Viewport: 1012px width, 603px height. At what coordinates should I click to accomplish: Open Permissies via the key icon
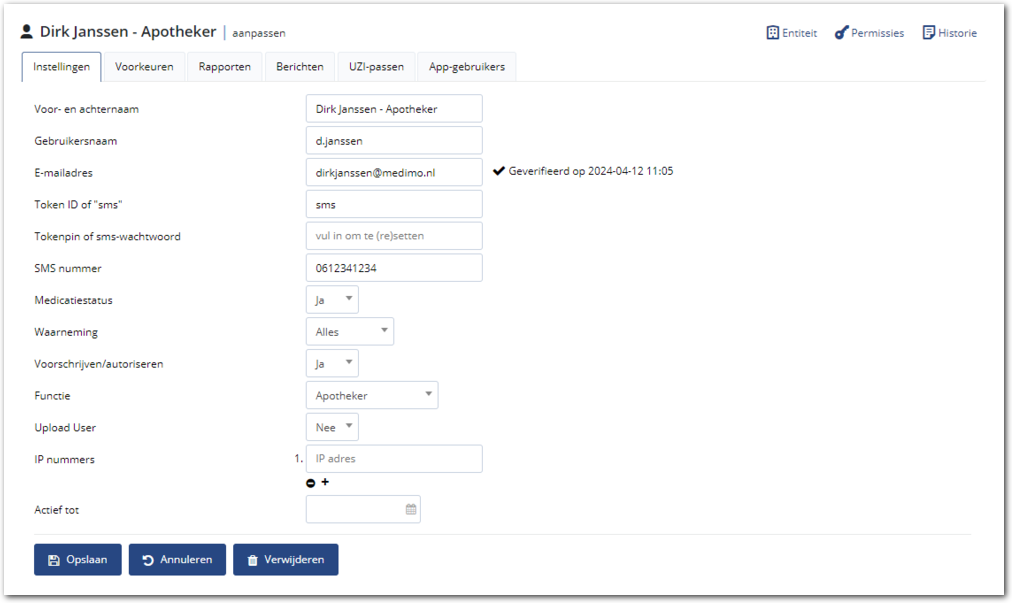842,33
